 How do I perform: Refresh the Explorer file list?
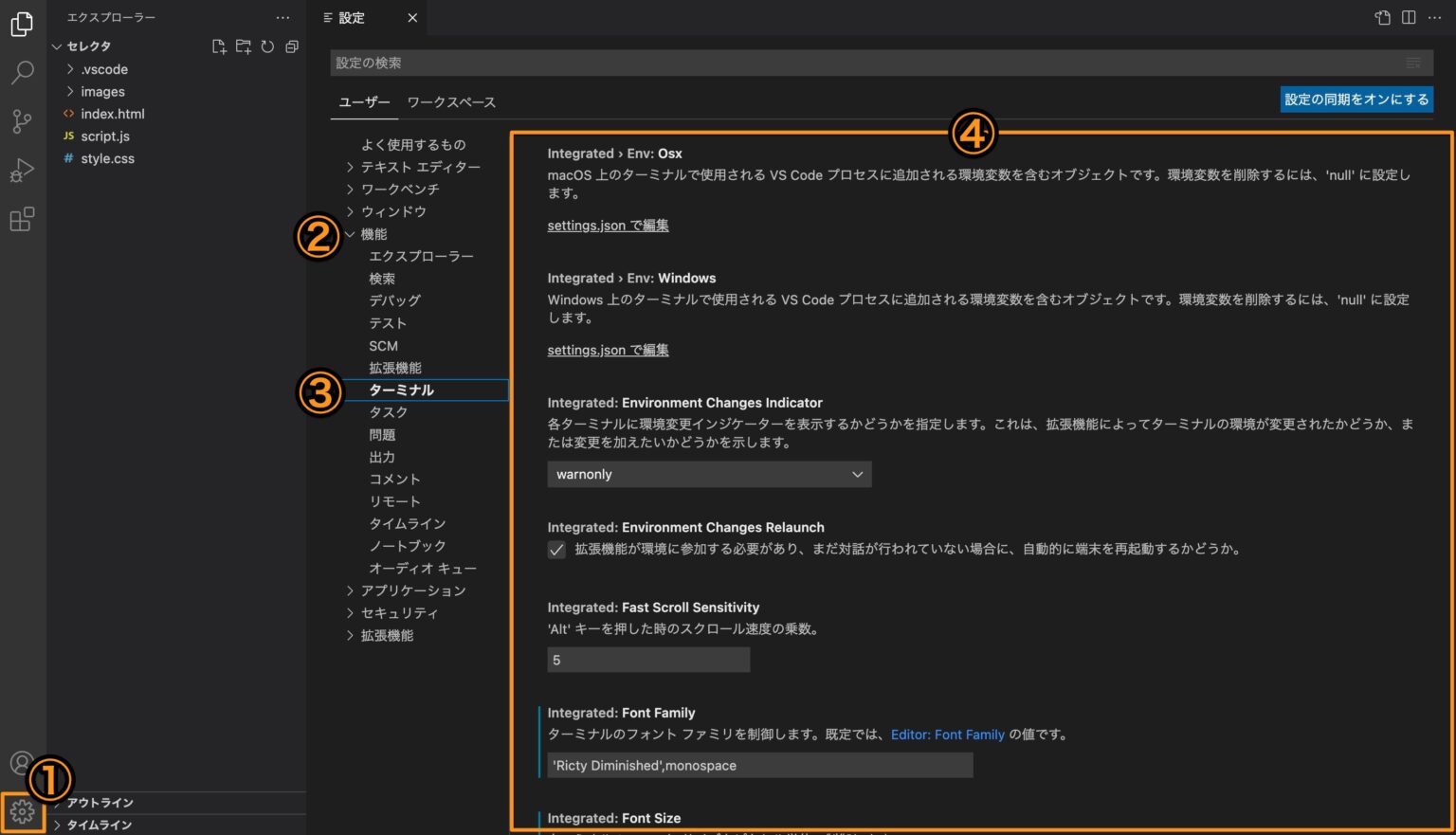click(267, 45)
